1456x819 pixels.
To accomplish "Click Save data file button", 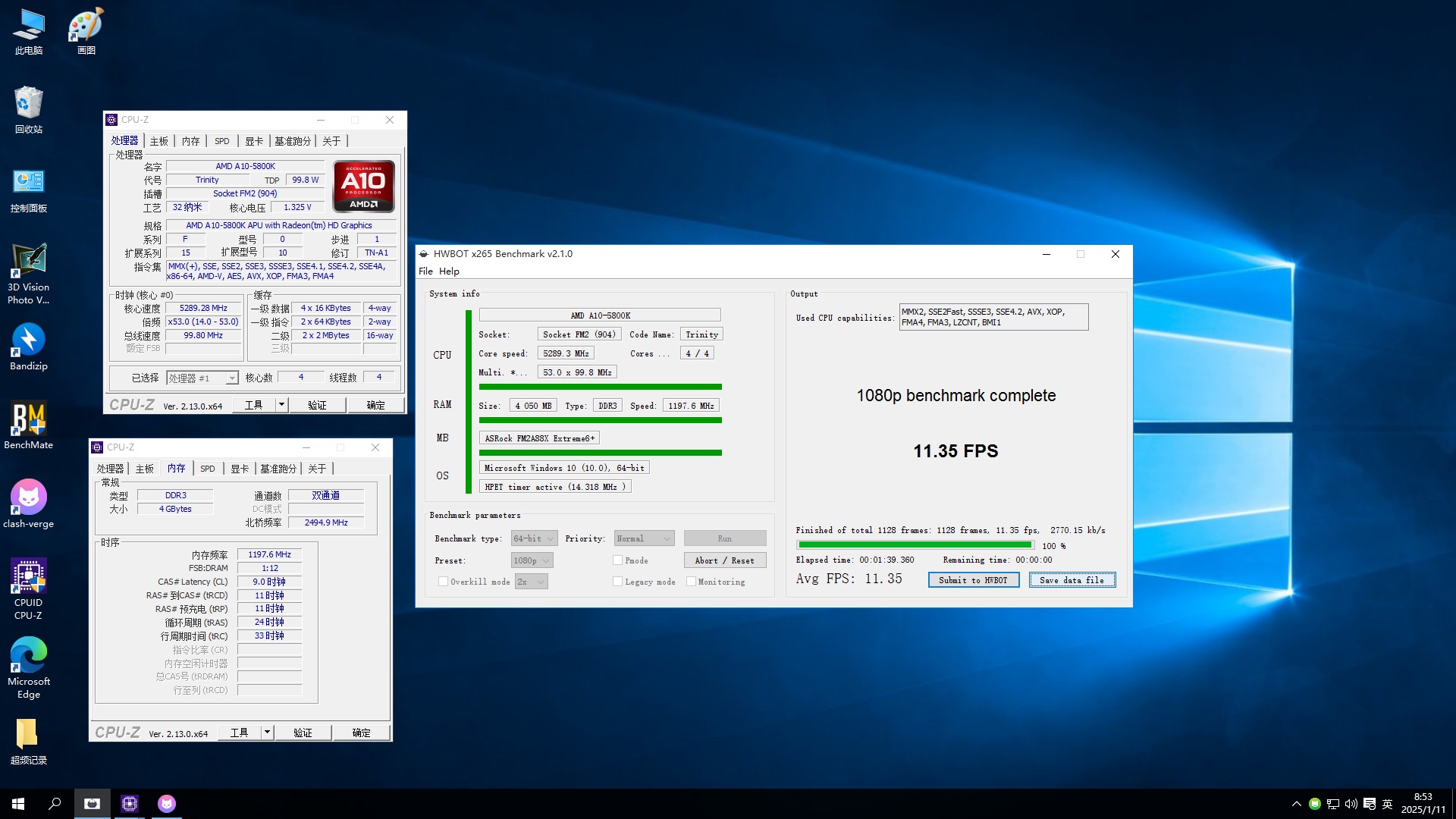I will [1072, 580].
